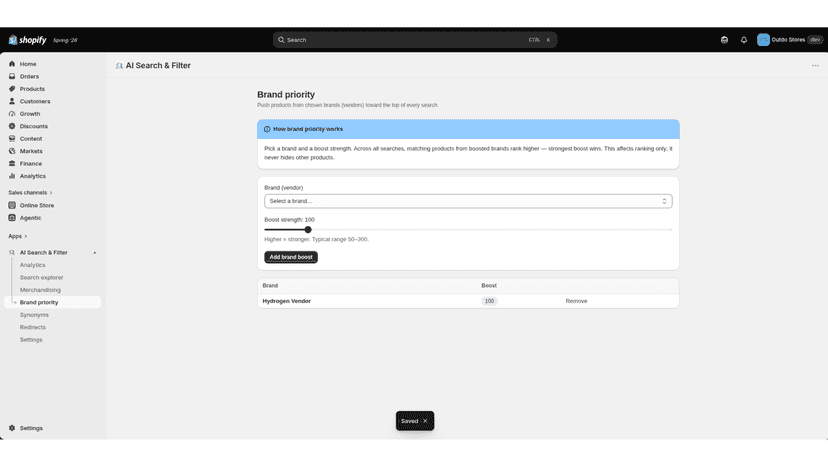Open the Select a brand dropdown
The image size is (828, 466).
pos(468,201)
